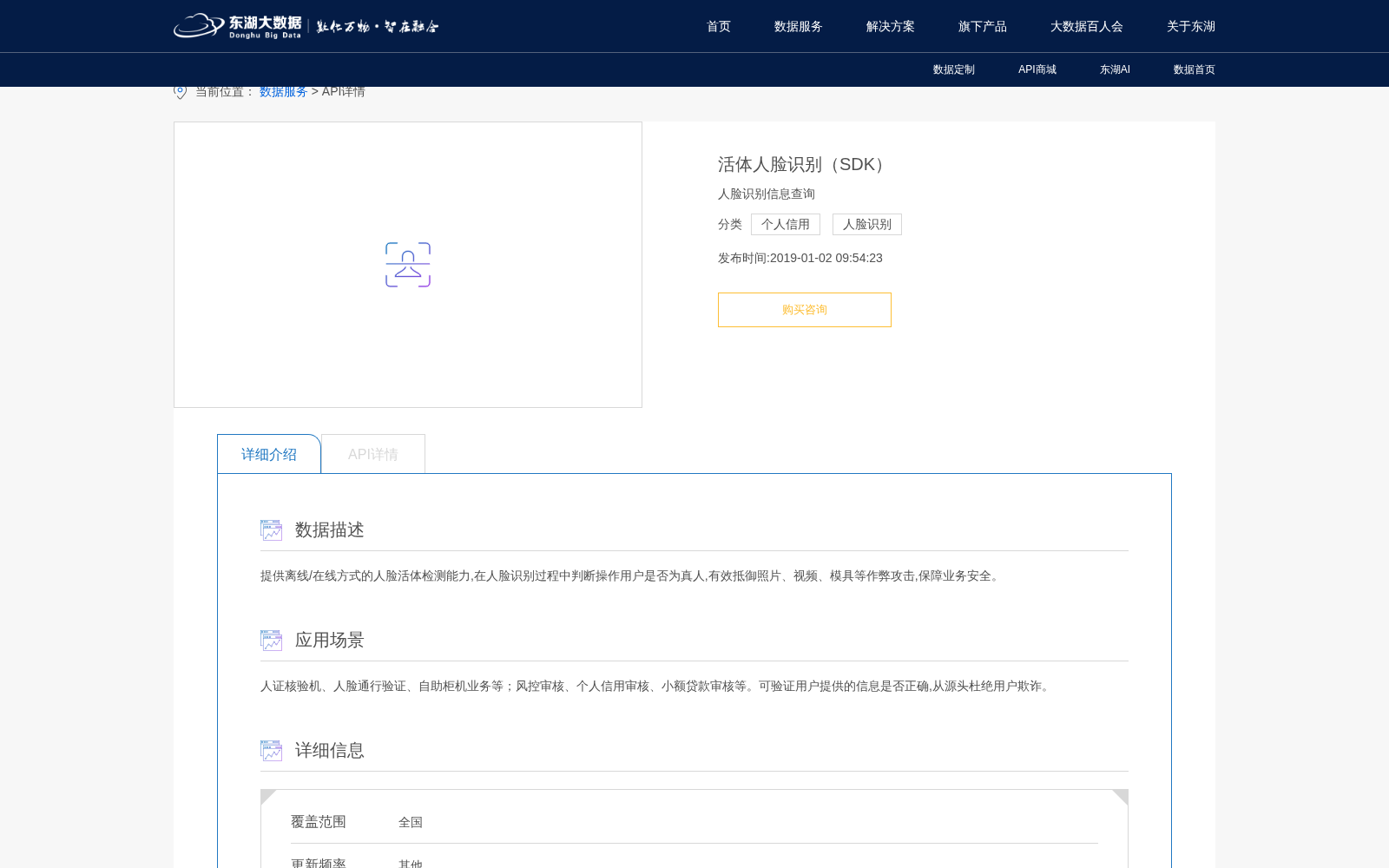Click the chart icon beside 详细信息

271,751
